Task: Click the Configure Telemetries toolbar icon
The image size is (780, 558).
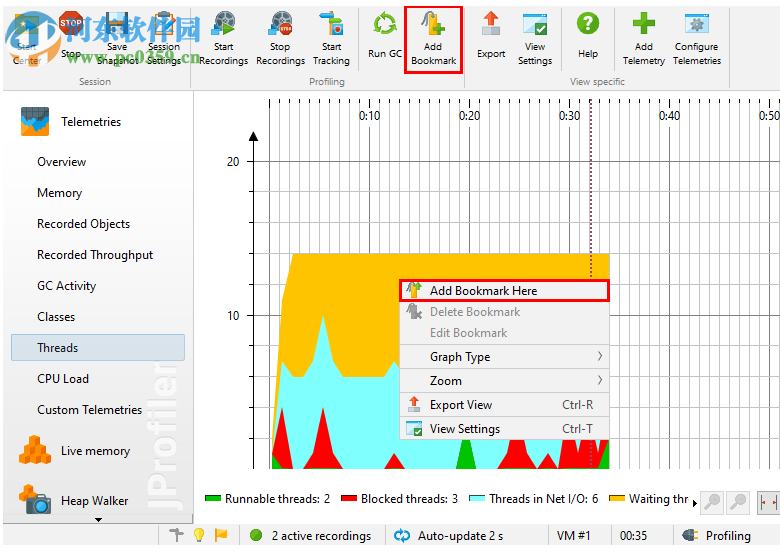Action: 696,23
